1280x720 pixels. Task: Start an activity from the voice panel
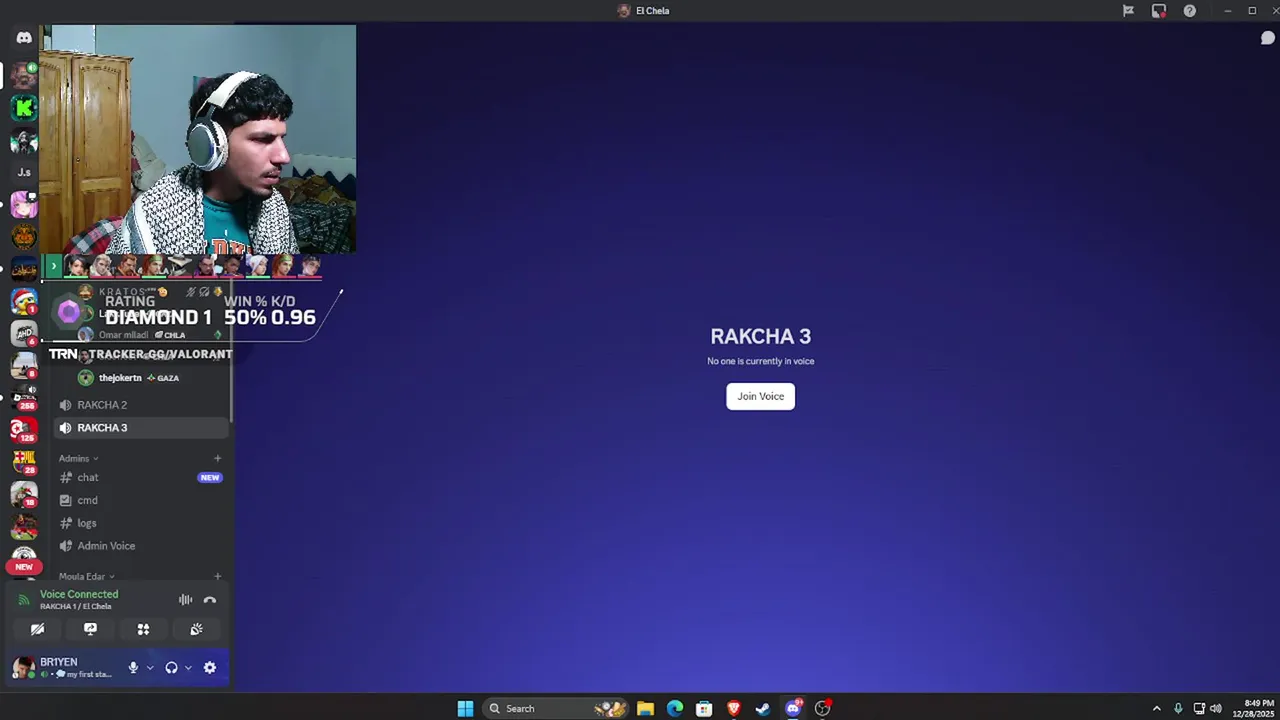pos(143,629)
